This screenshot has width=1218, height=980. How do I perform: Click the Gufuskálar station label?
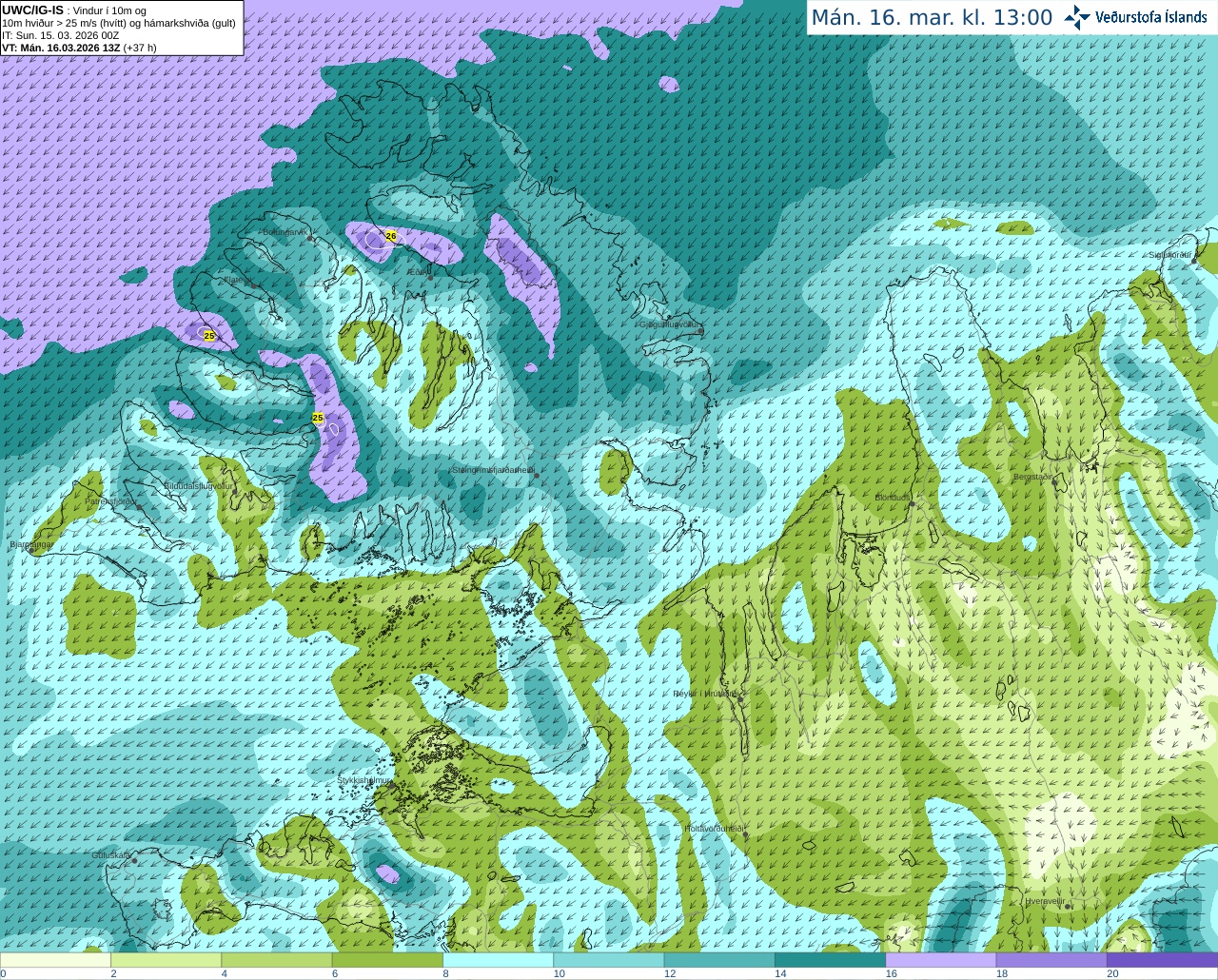click(x=110, y=855)
